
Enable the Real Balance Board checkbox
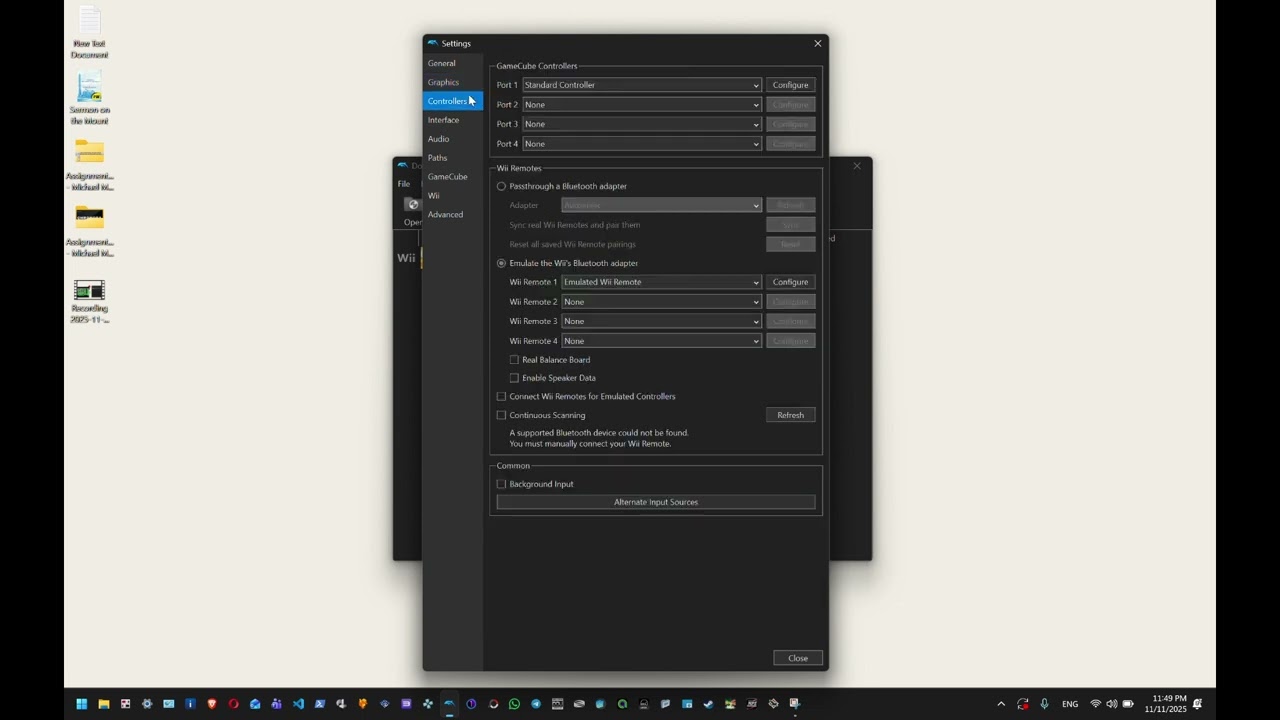550,360
